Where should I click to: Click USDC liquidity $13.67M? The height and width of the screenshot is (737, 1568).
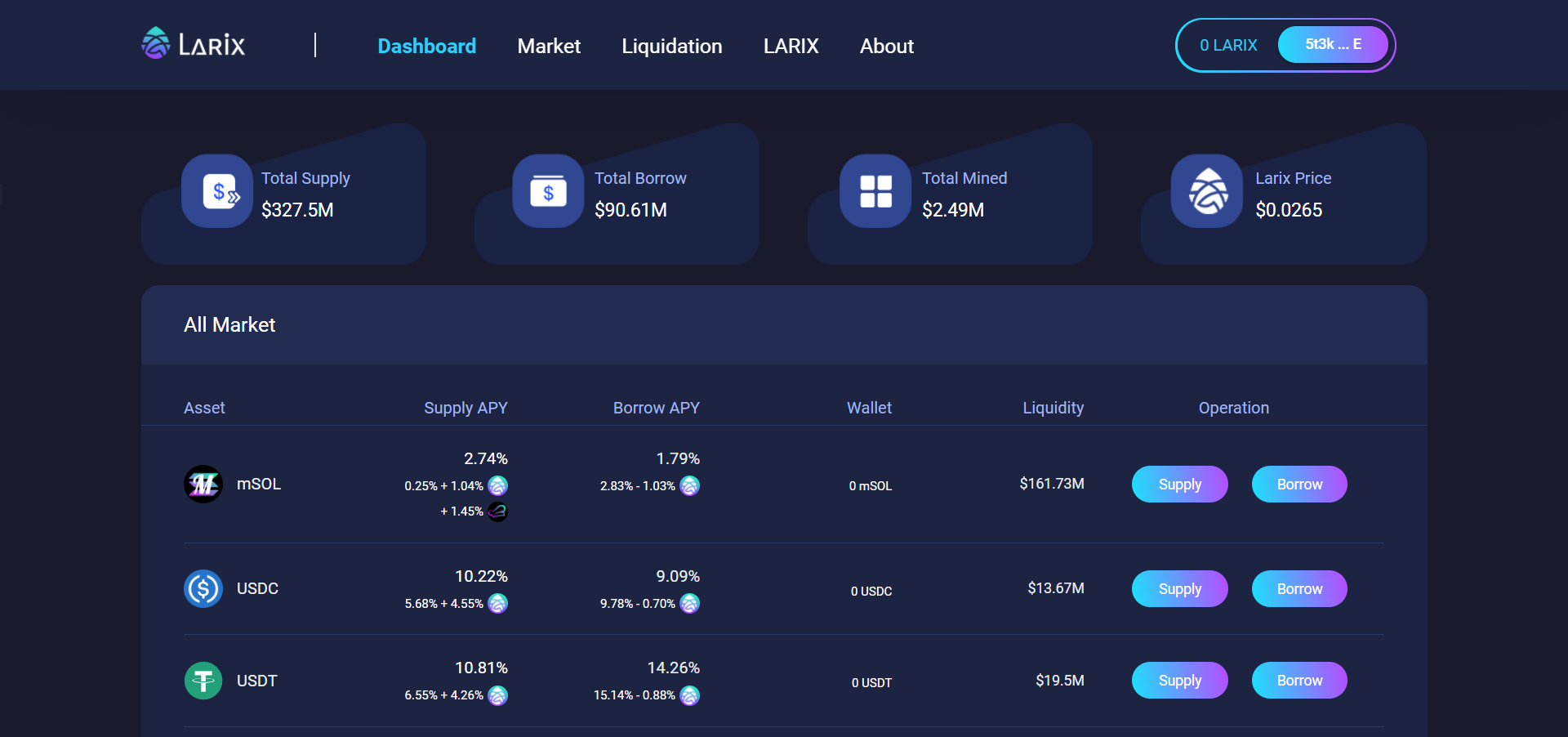click(x=1056, y=588)
